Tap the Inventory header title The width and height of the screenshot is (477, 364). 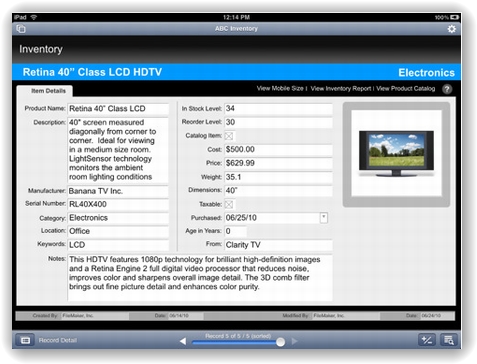[x=41, y=49]
